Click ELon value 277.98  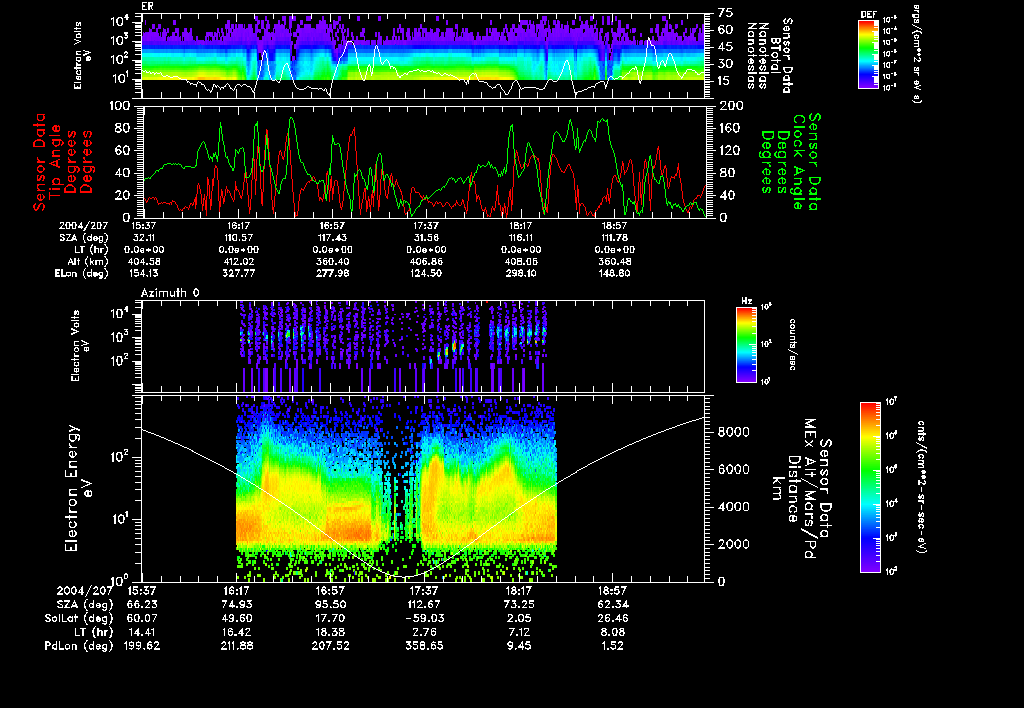pyautogui.click(x=332, y=274)
